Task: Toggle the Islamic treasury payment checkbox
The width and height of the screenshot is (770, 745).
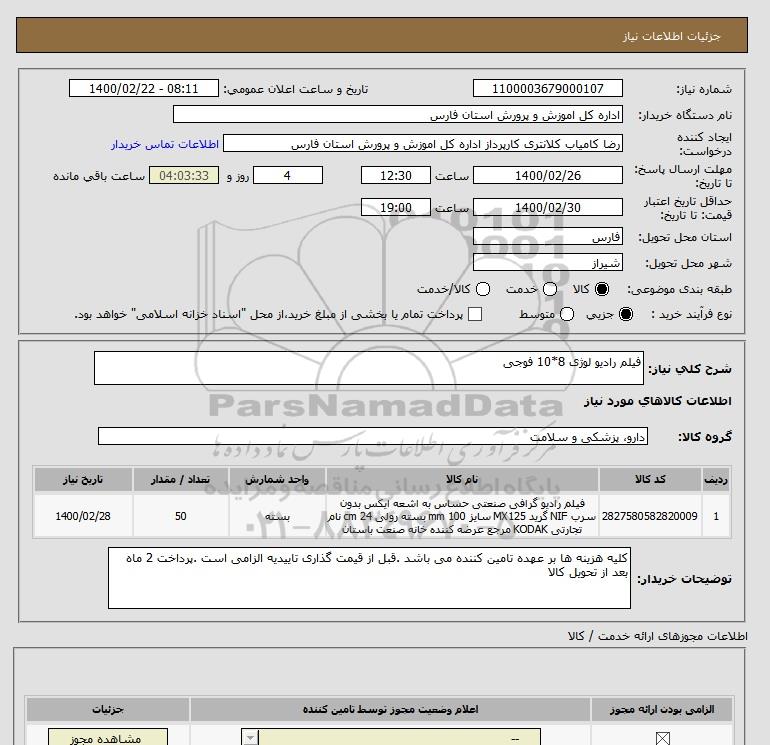Action: click(x=475, y=314)
